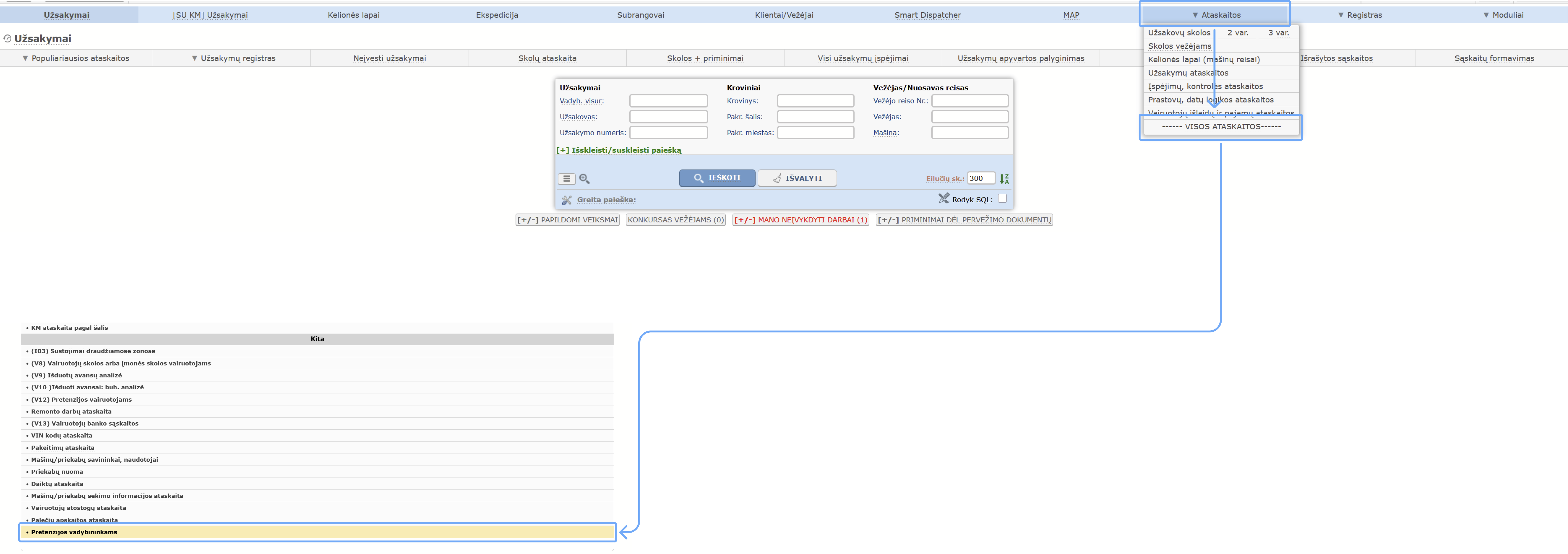Switch to the Užsakymai main tab

(x=66, y=15)
